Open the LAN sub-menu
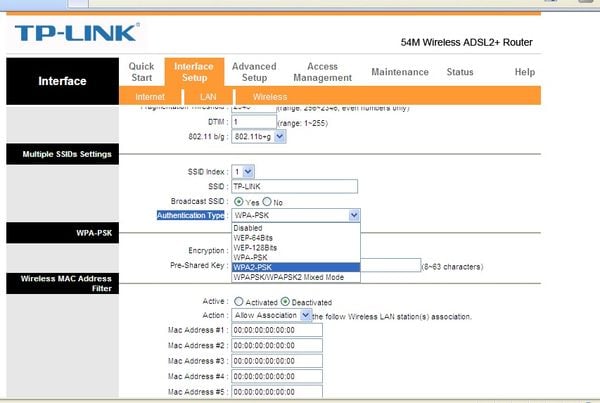This screenshot has width=600, height=403. [x=208, y=97]
